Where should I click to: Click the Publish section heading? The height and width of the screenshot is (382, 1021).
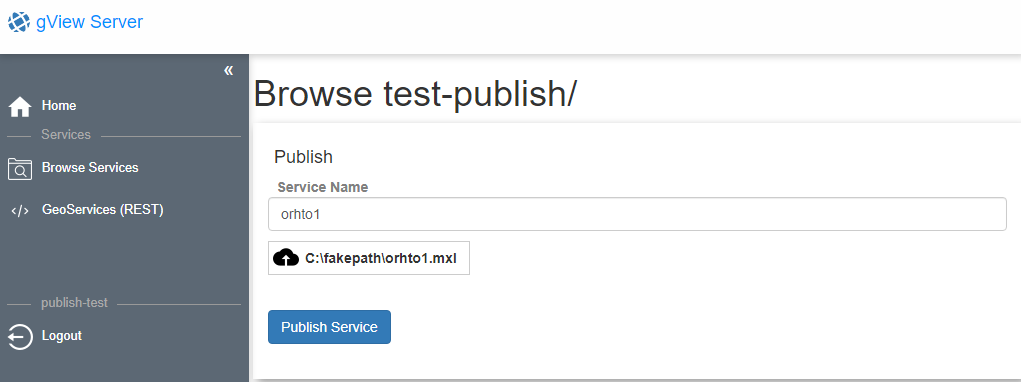point(303,157)
